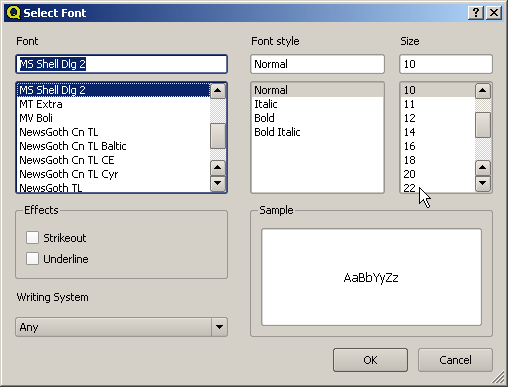Select NewsGoth Cn TL font
Screen dimensions: 508x387
point(114,132)
